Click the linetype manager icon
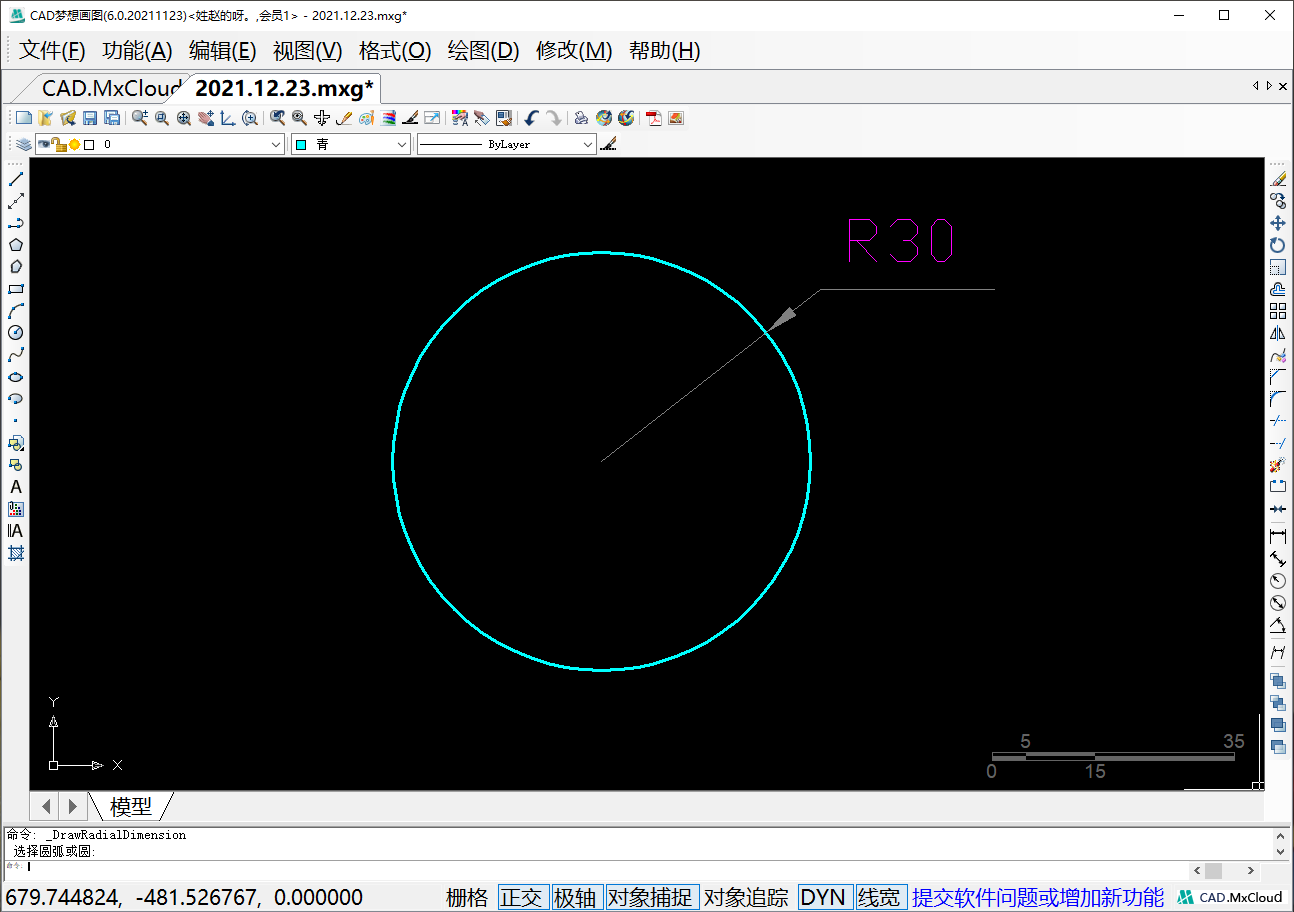The image size is (1294, 912). (608, 145)
